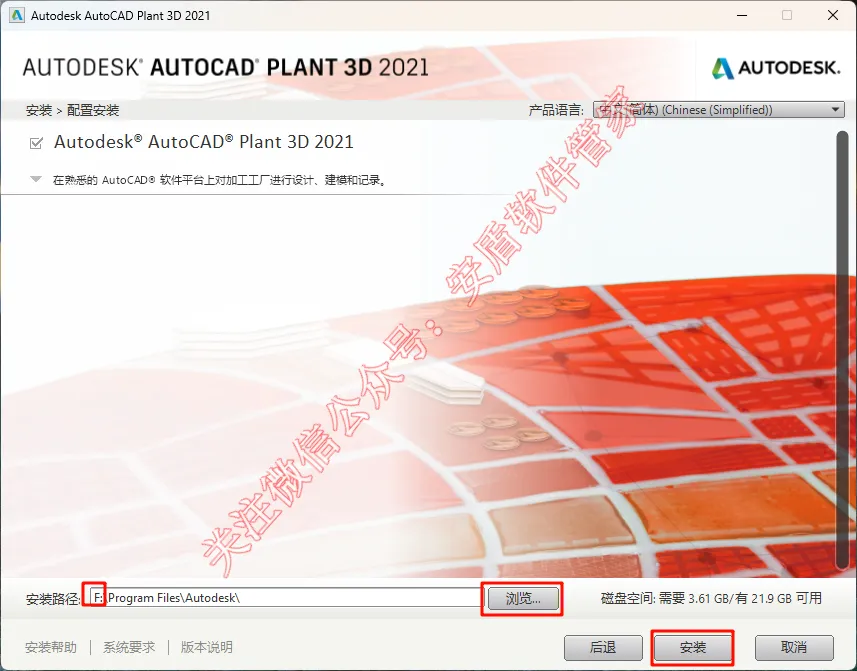Close the installer window
The height and width of the screenshot is (671, 857).
pos(832,15)
